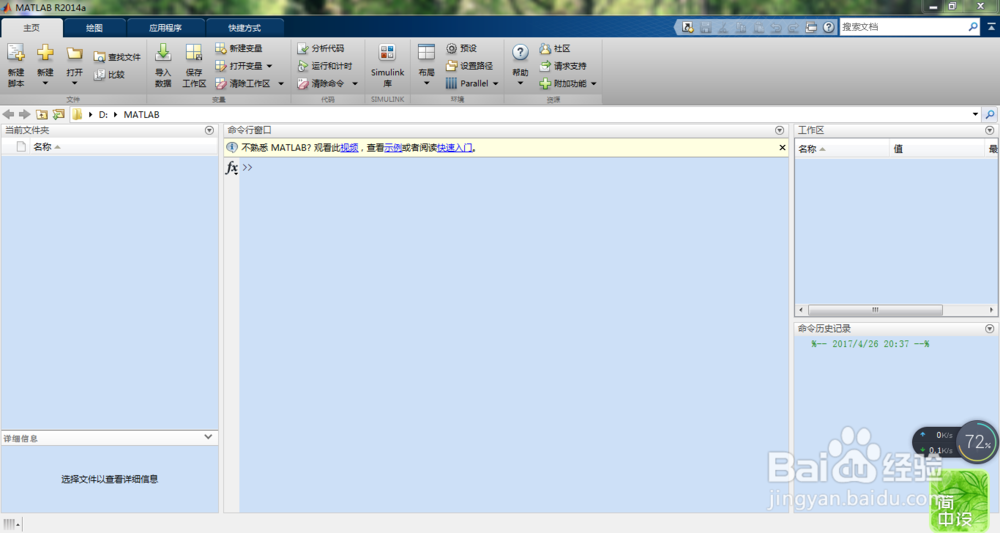This screenshot has height=533, width=1000.
Task: Click the fx function browser icon
Action: [x=232, y=167]
